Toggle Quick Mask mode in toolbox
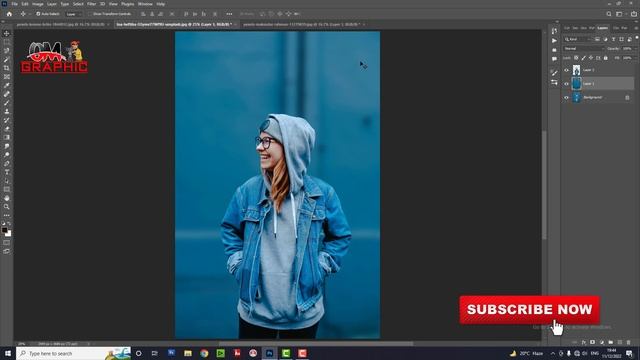Viewport: 640px width, 360px height. click(7, 243)
